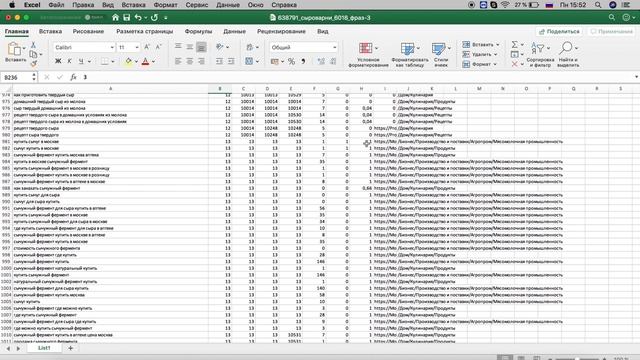Open the Файл menu in menu bar
Viewport: 640px width, 360px height.
56,5
